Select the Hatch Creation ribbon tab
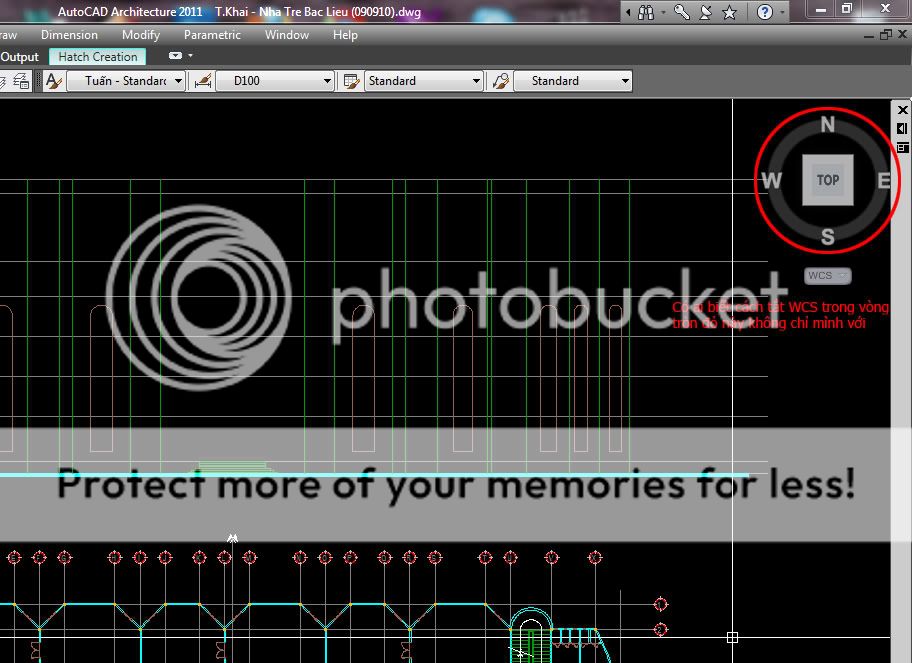This screenshot has width=912, height=663. pos(98,56)
